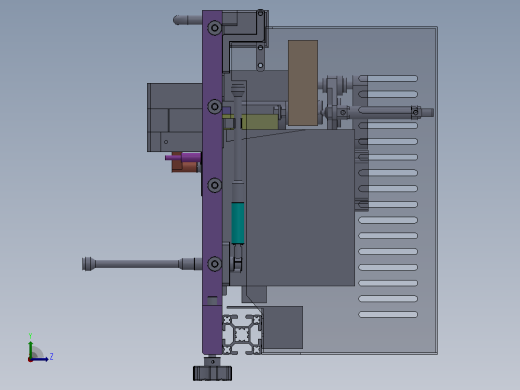Select the black knurled knob at bottom

212,373
